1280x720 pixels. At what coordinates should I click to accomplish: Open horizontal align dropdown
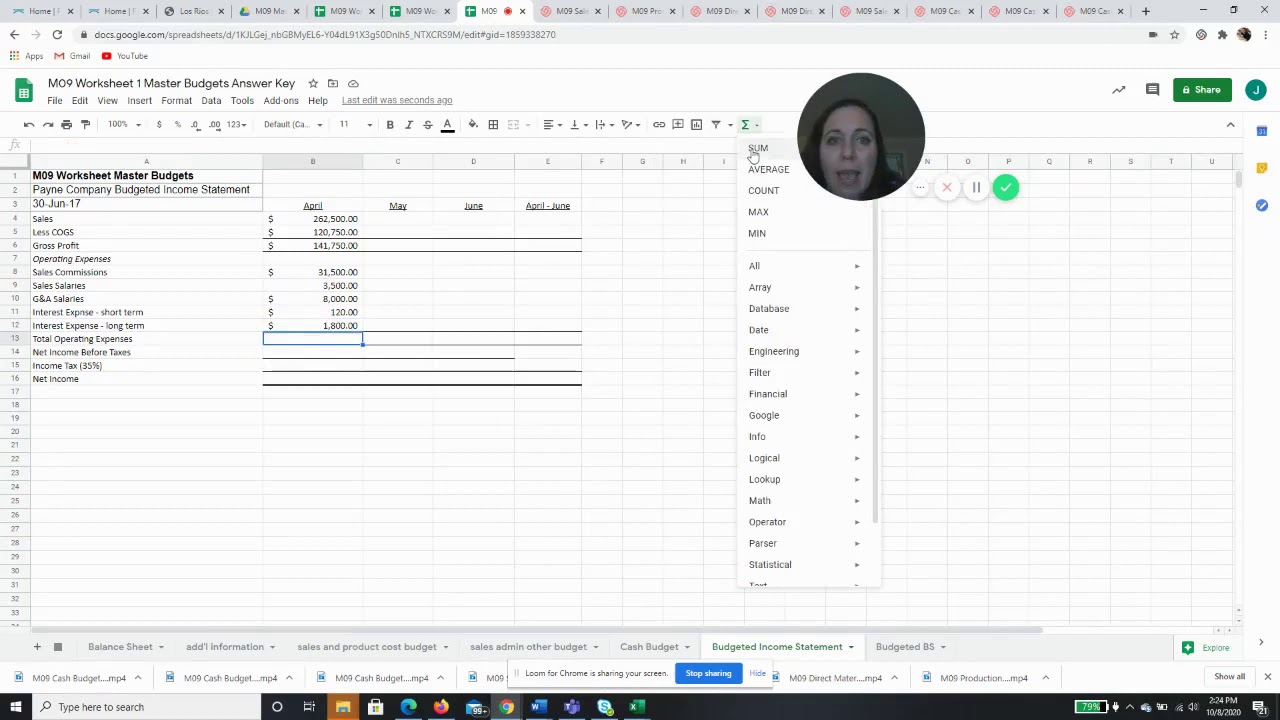point(552,124)
